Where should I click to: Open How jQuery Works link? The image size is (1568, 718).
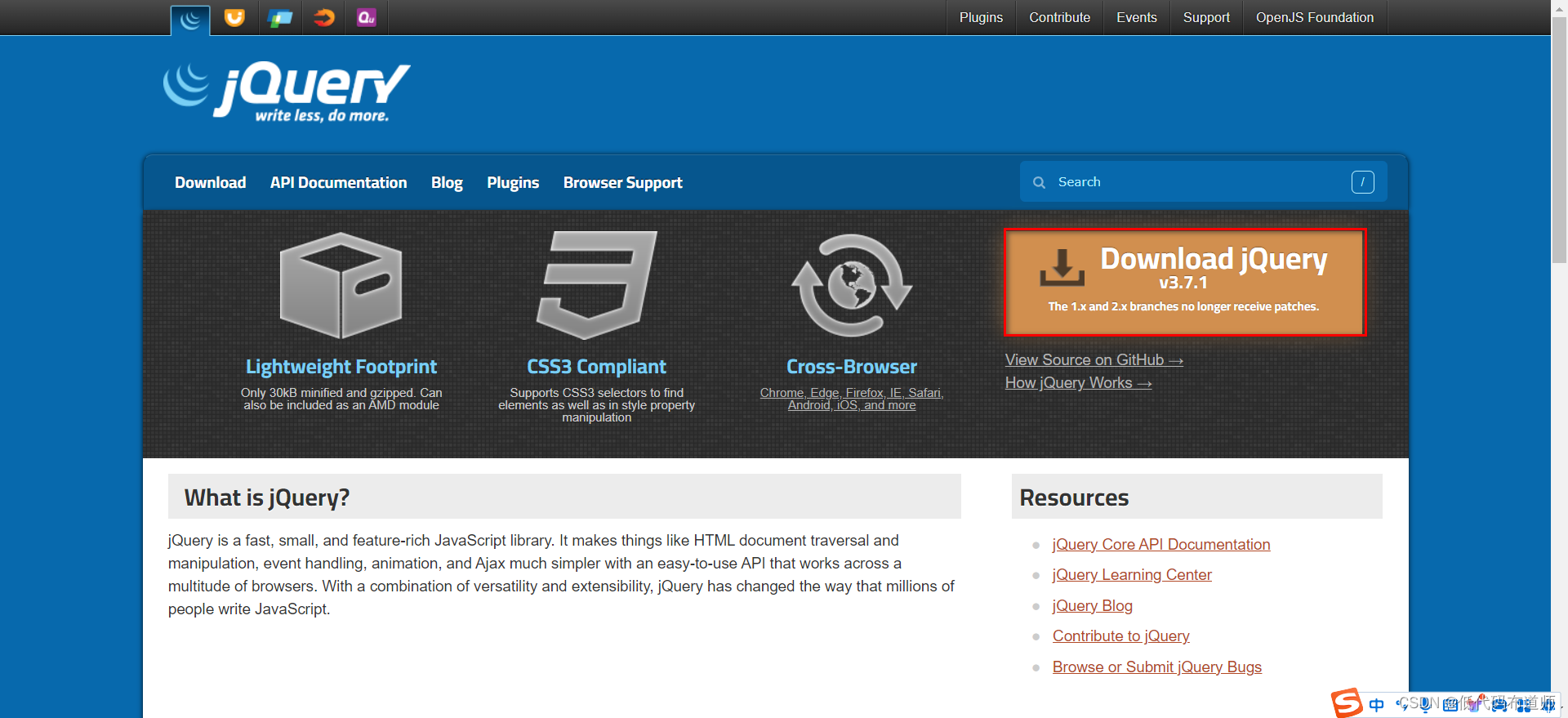(x=1078, y=383)
